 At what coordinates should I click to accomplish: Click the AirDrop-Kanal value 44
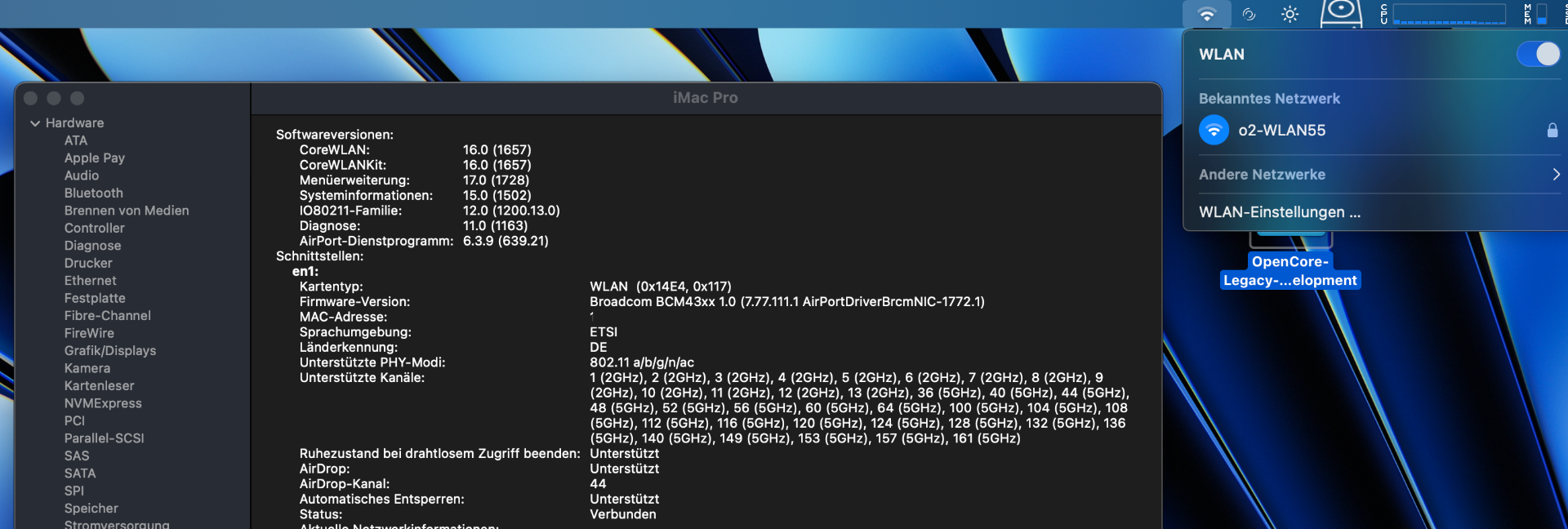pyautogui.click(x=598, y=484)
